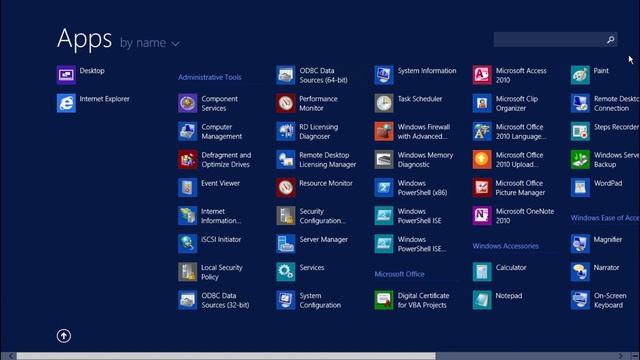Open Local Security Policy

click(211, 272)
